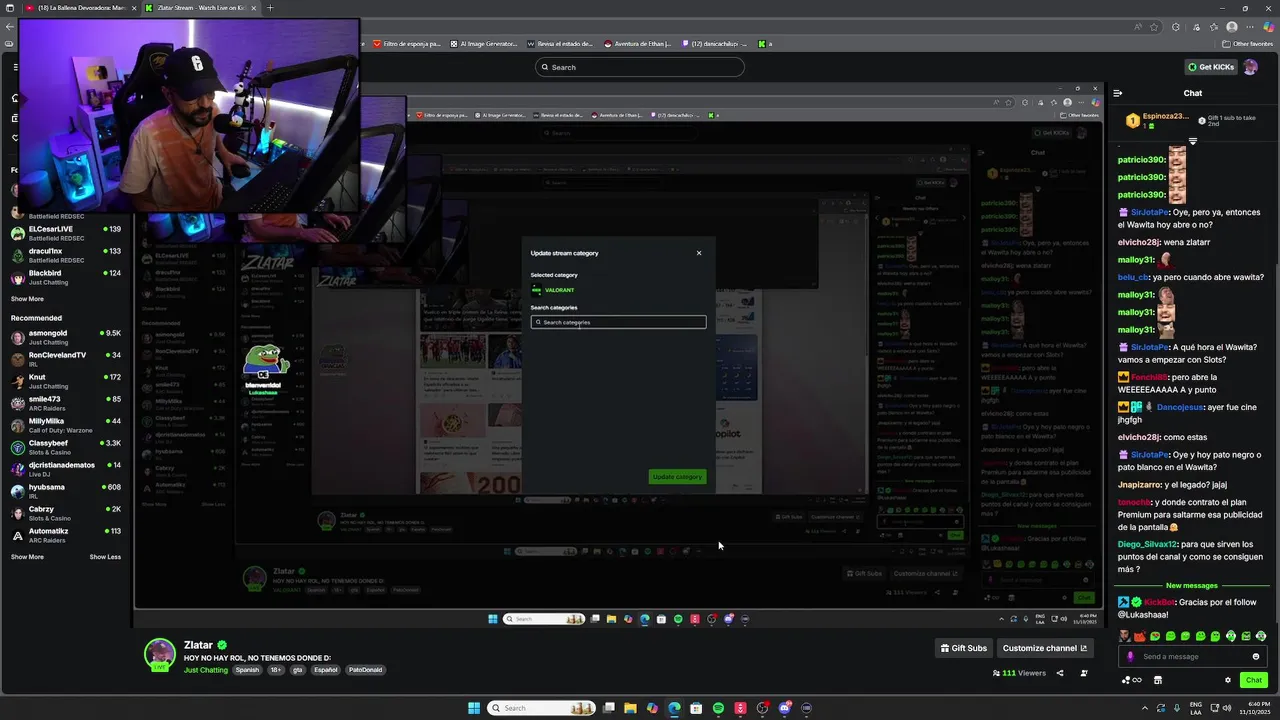
Task: Open emote picker in message box
Action: tap(1256, 657)
